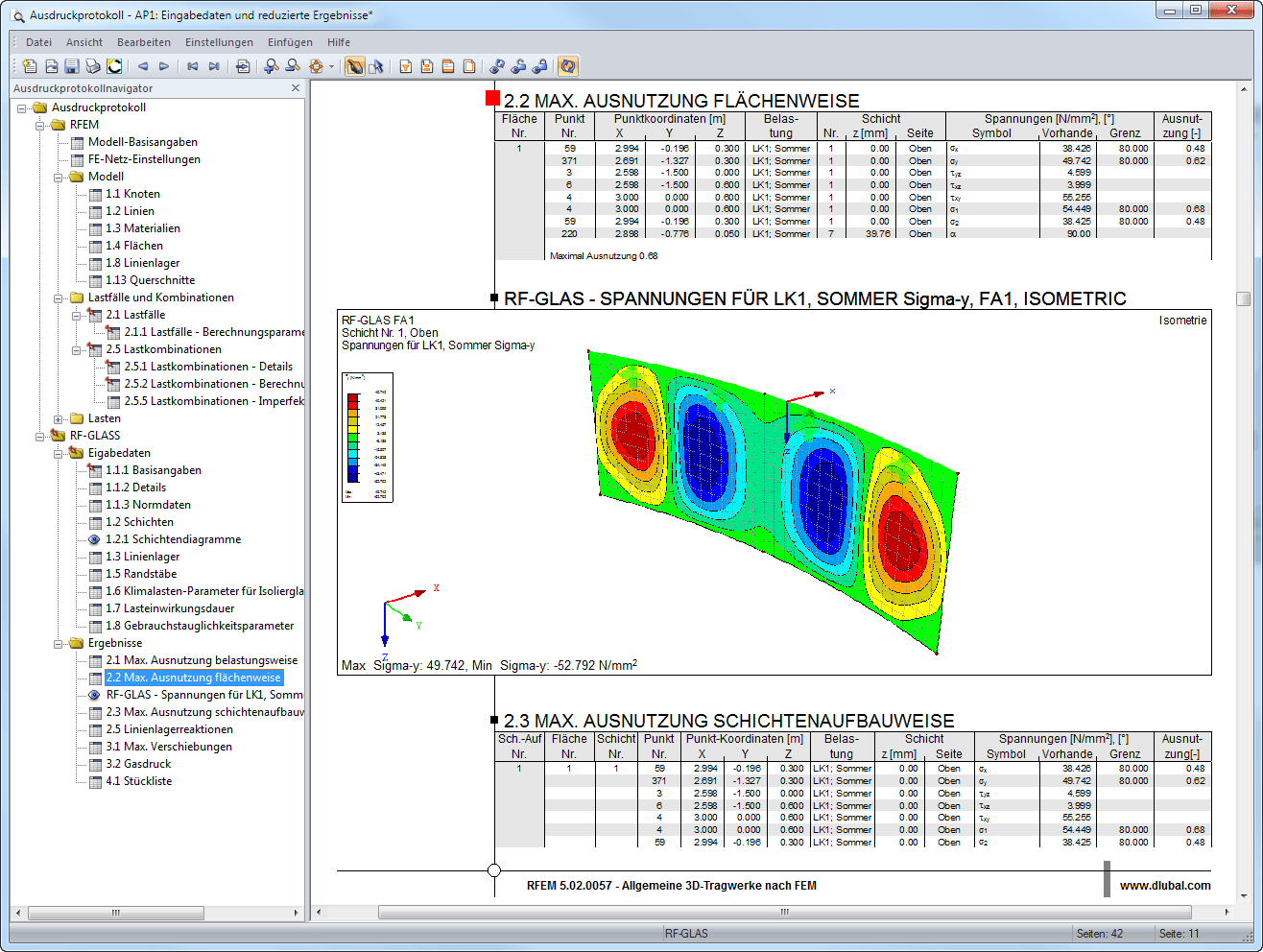Save the printout report with diskette icon

pyautogui.click(x=72, y=66)
